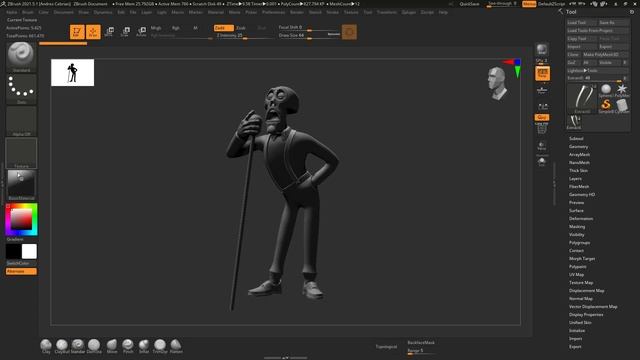
Task: Expand the Masking sub-palette
Action: [577, 227]
